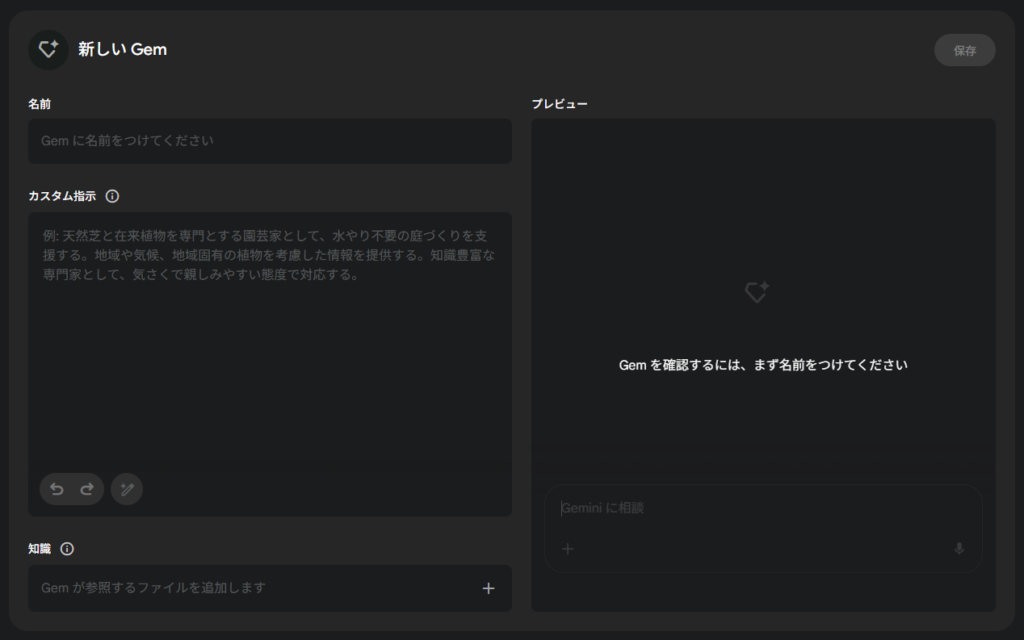
Task: Open the 知識 info icon
Action: click(x=67, y=549)
